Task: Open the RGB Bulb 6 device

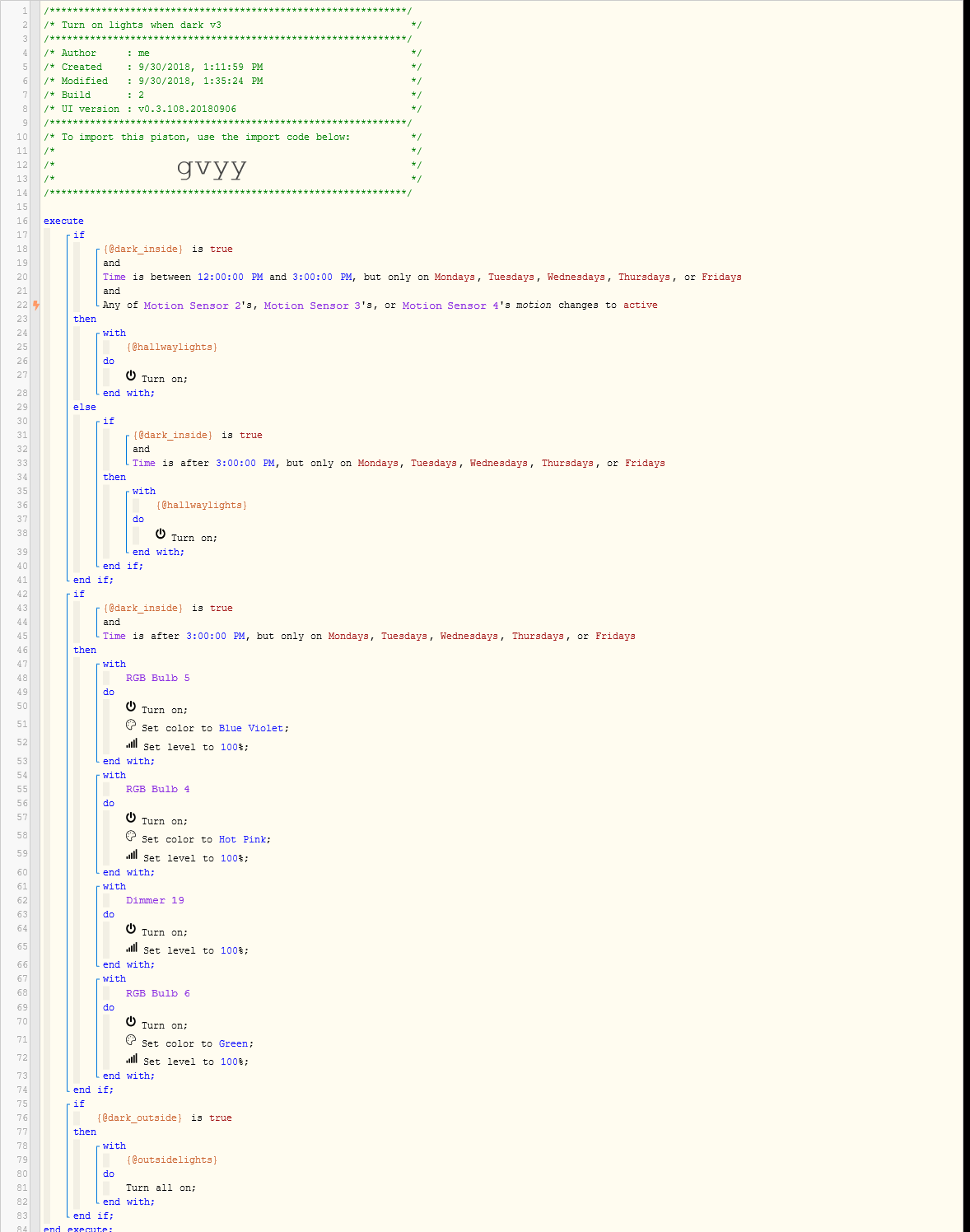Action: [x=157, y=993]
